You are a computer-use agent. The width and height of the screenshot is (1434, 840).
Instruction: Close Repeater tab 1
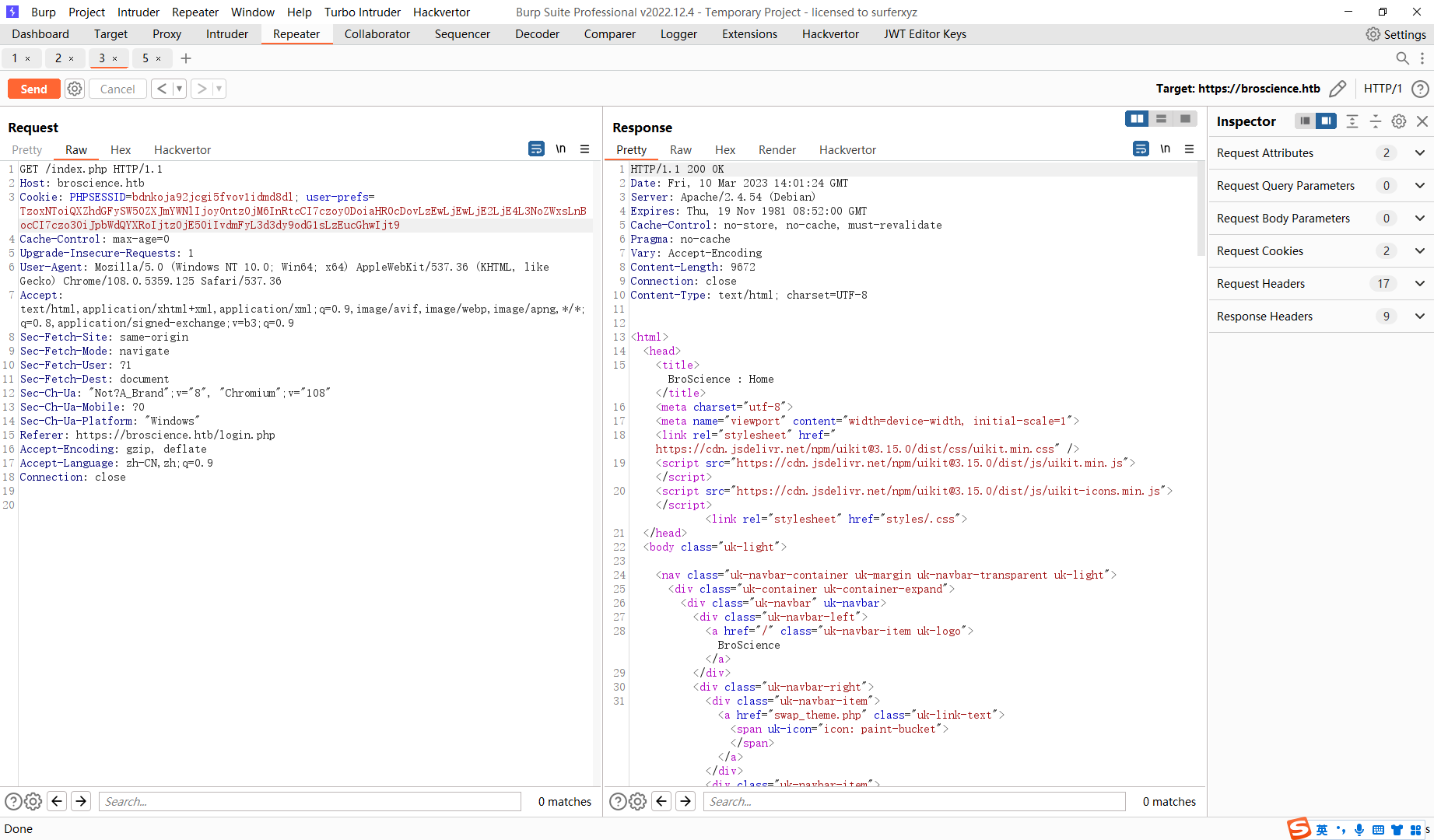pos(28,58)
